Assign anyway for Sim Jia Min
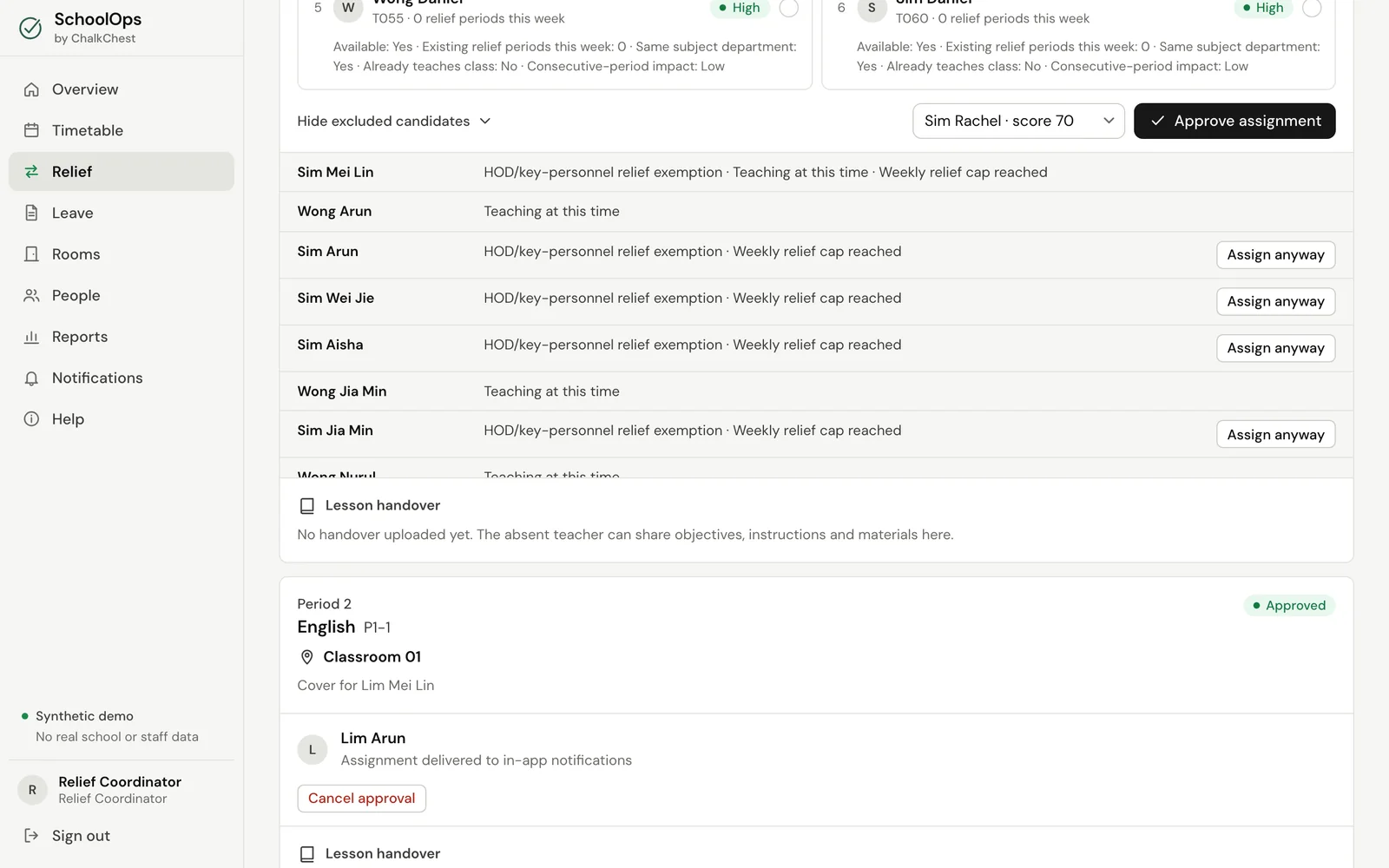Screen dimensions: 1389x868 point(1275,434)
